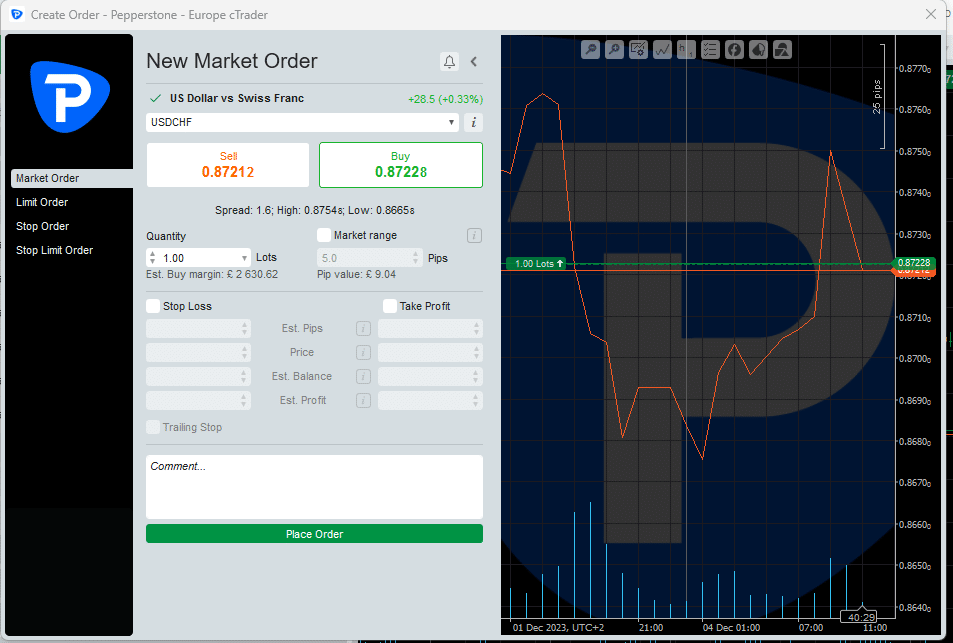
Task: Adjust Take Profit Est. Pips stepper
Action: [476, 328]
